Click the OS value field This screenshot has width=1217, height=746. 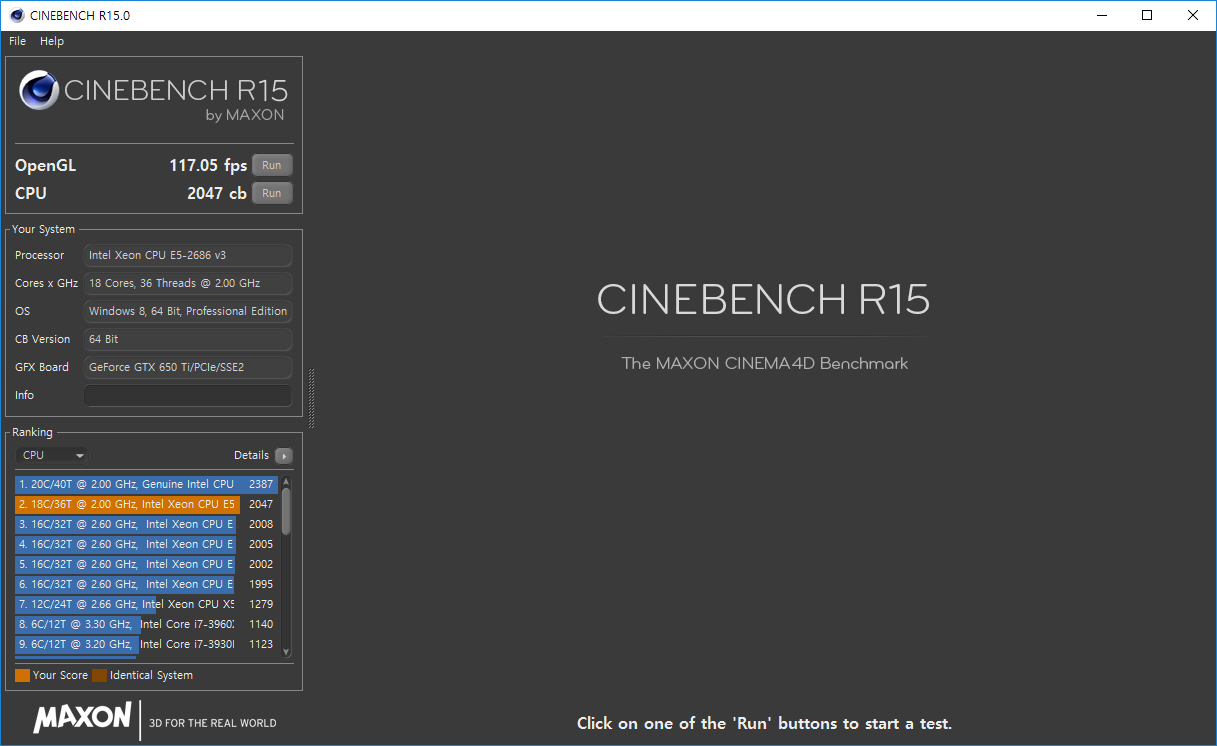(x=188, y=311)
